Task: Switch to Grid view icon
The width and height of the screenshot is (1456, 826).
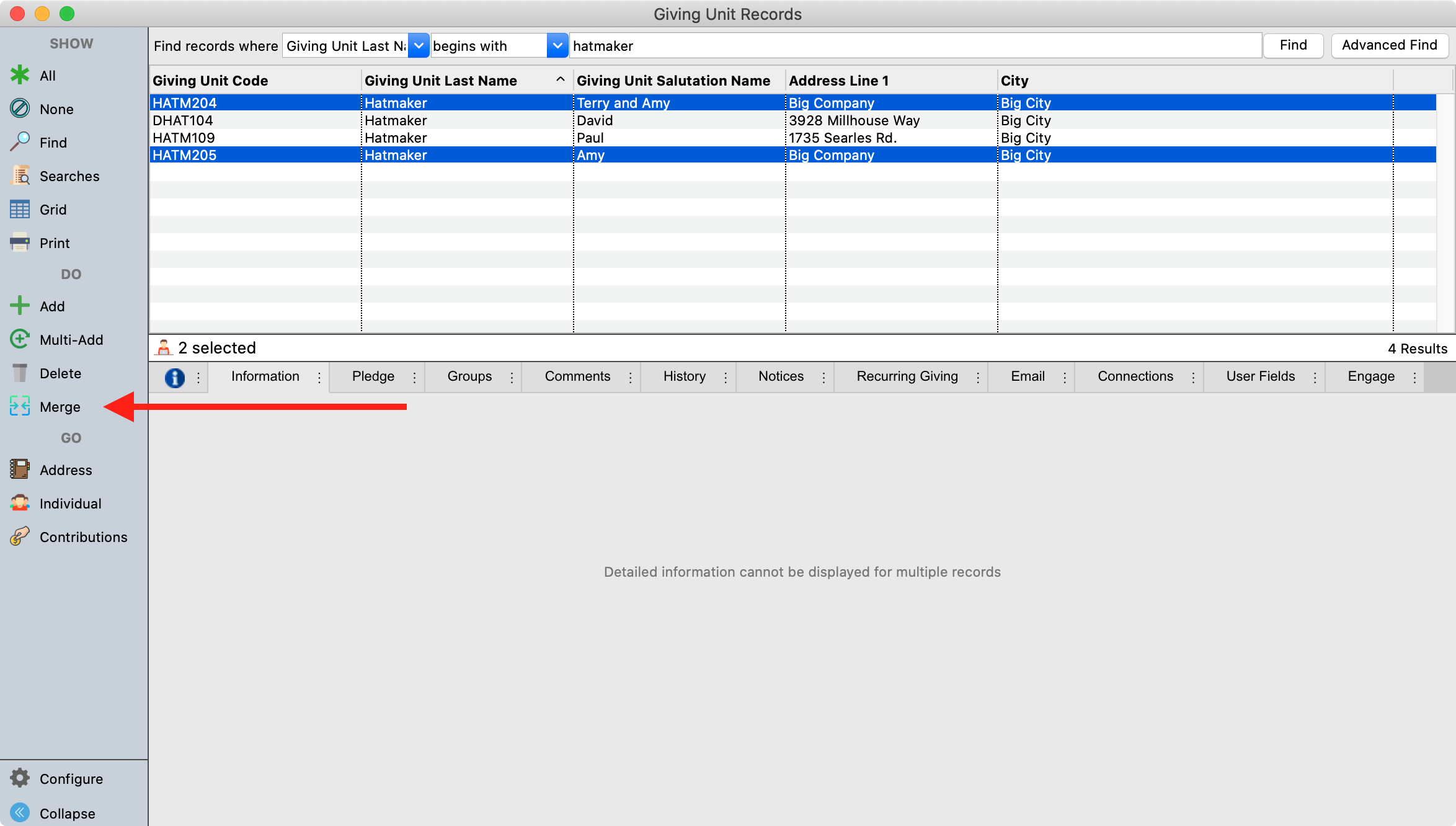Action: click(x=20, y=210)
